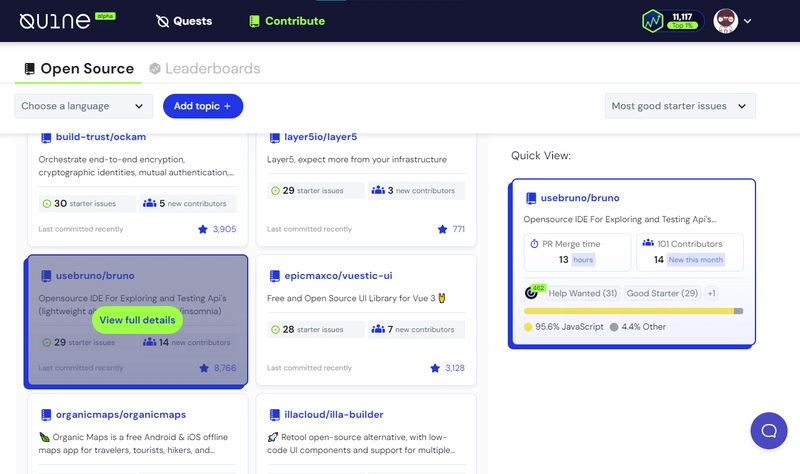Viewport: 800px width, 474px height.
Task: Click the user avatar picture
Action: pyautogui.click(x=726, y=21)
